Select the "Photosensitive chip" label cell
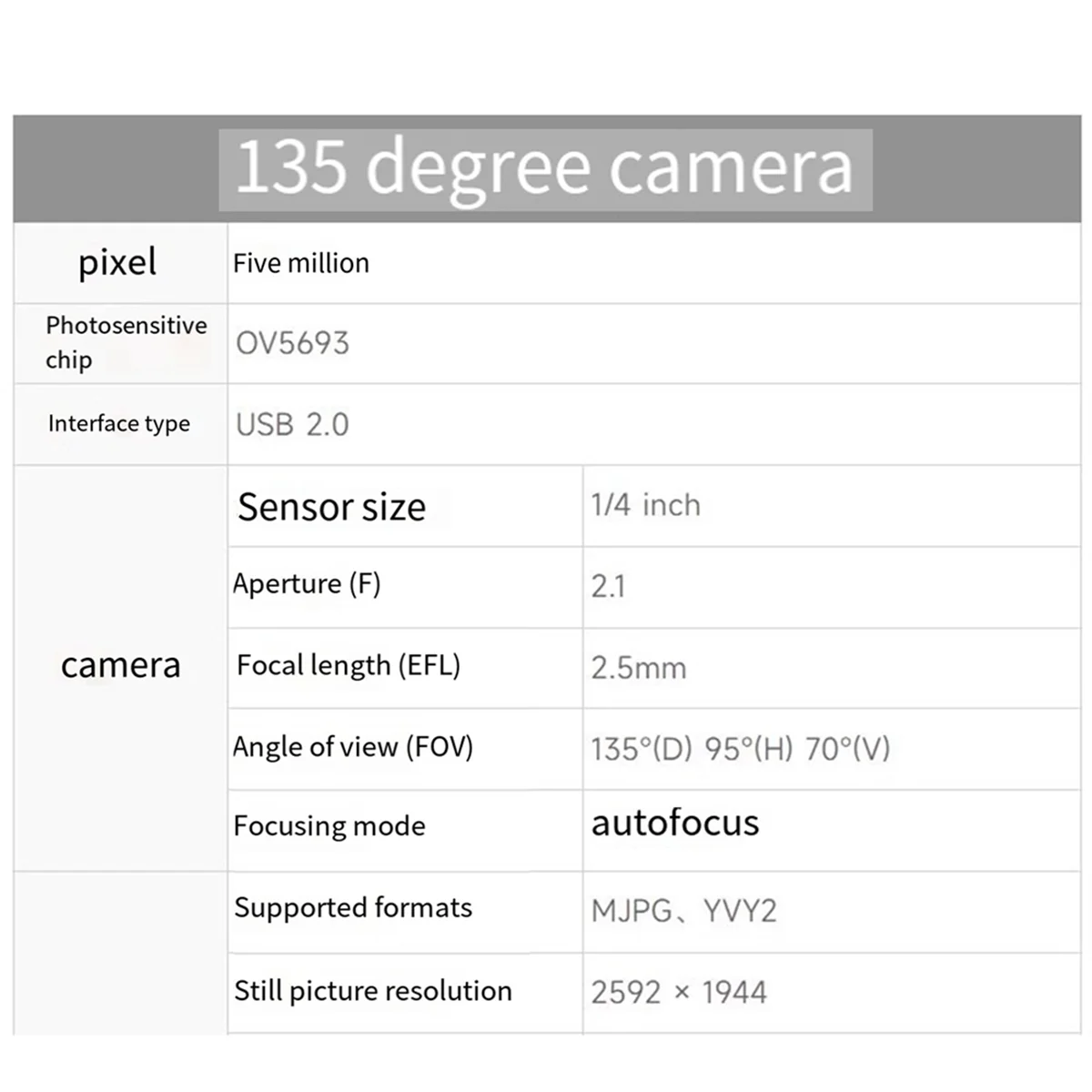The width and height of the screenshot is (1092, 1092). point(126,342)
